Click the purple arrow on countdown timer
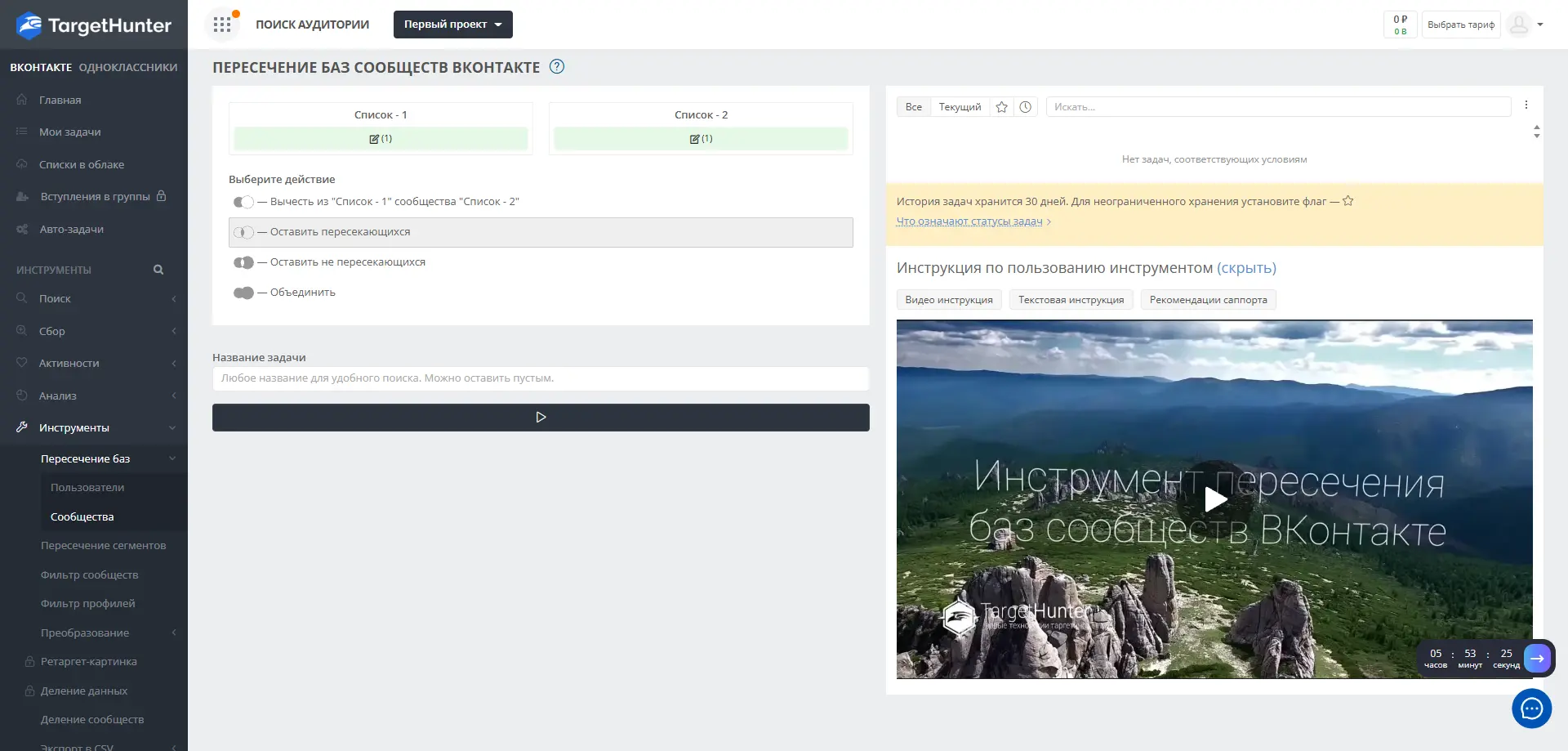 pyautogui.click(x=1537, y=658)
